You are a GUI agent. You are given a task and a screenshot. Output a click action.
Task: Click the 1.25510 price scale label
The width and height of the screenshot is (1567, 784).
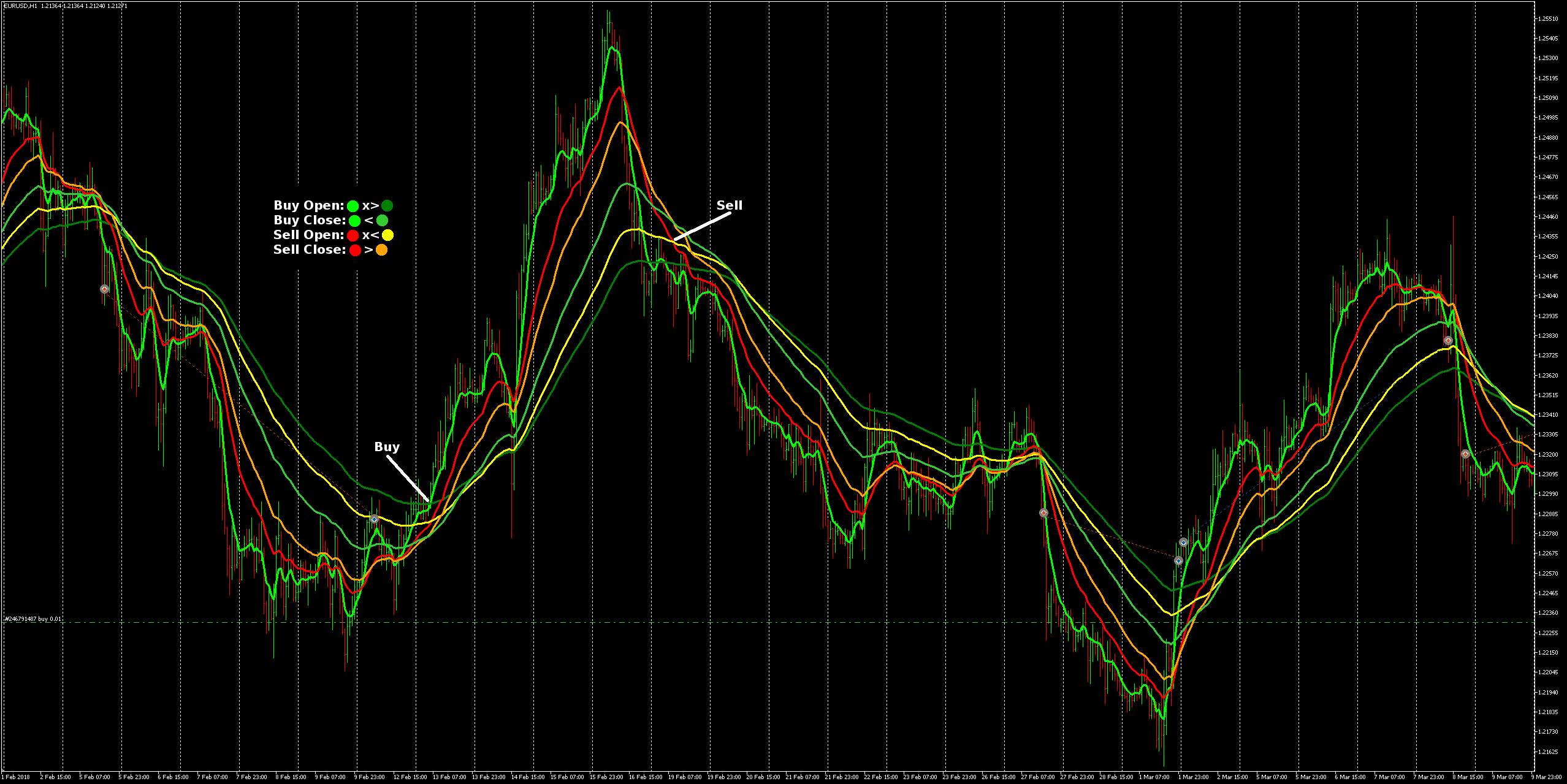pos(1548,19)
